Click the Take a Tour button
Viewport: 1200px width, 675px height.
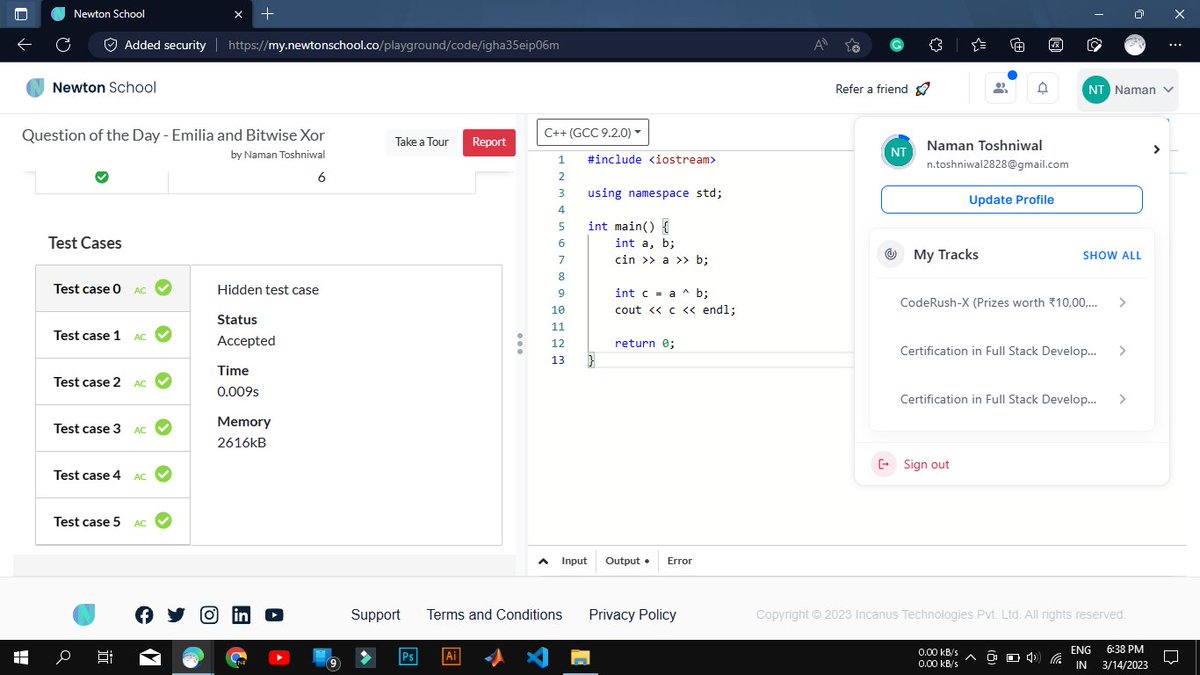(422, 142)
